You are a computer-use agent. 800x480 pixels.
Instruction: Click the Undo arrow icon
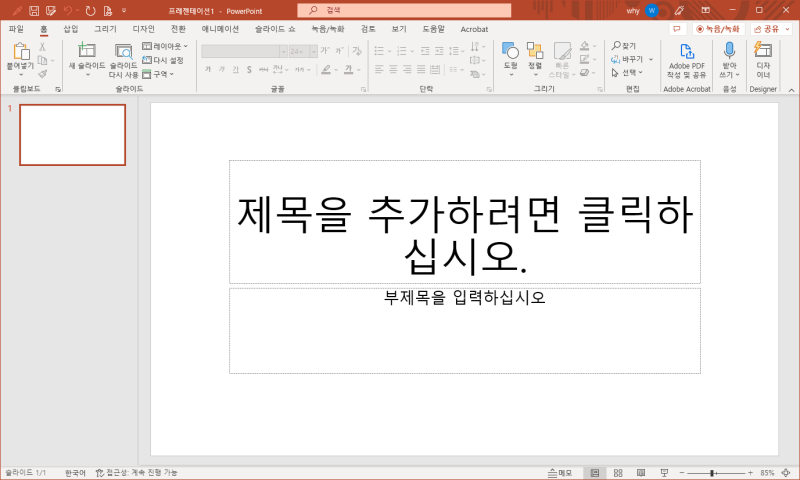(68, 11)
